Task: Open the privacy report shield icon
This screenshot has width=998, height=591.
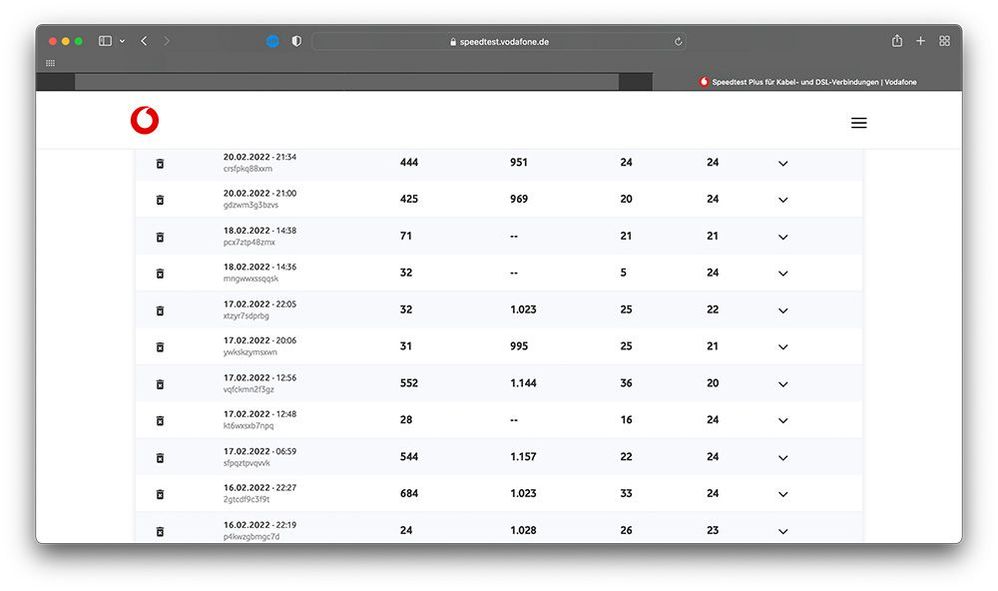Action: point(297,41)
